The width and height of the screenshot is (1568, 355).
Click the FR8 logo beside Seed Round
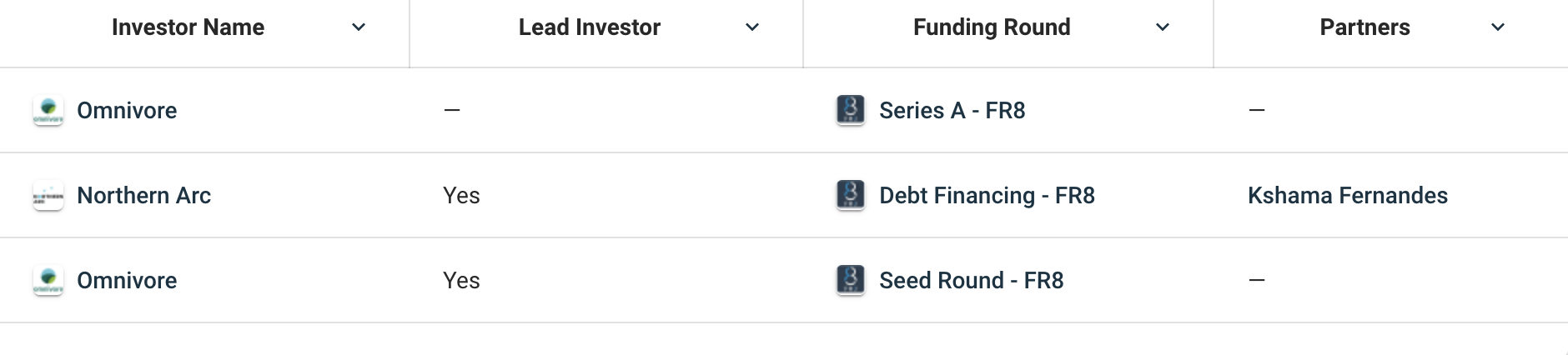[850, 280]
